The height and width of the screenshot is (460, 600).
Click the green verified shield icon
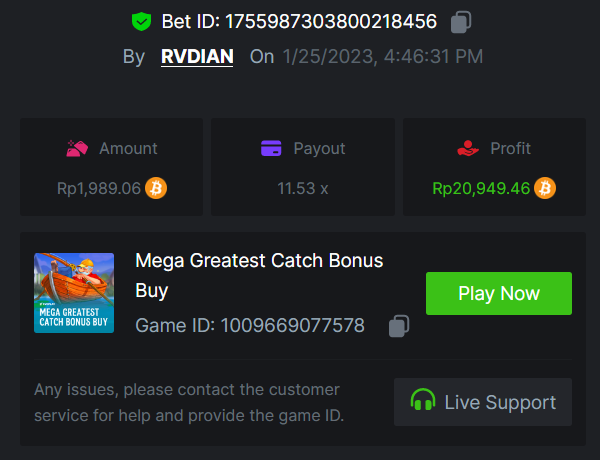tap(141, 21)
